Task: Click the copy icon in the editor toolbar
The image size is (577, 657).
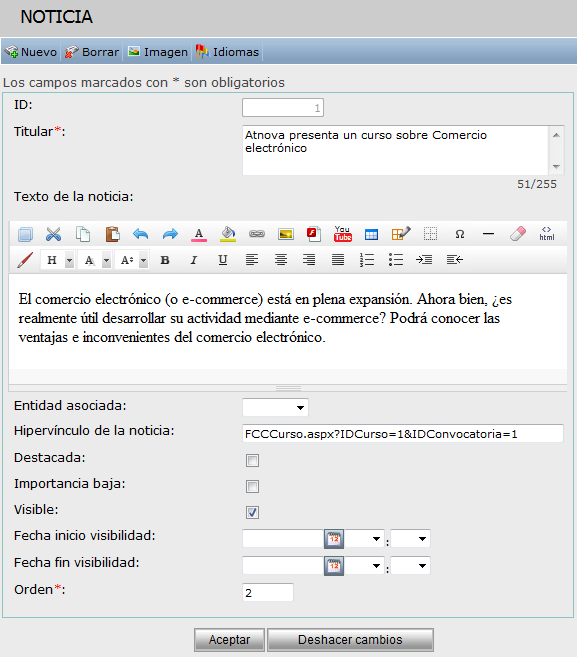Action: (x=83, y=234)
